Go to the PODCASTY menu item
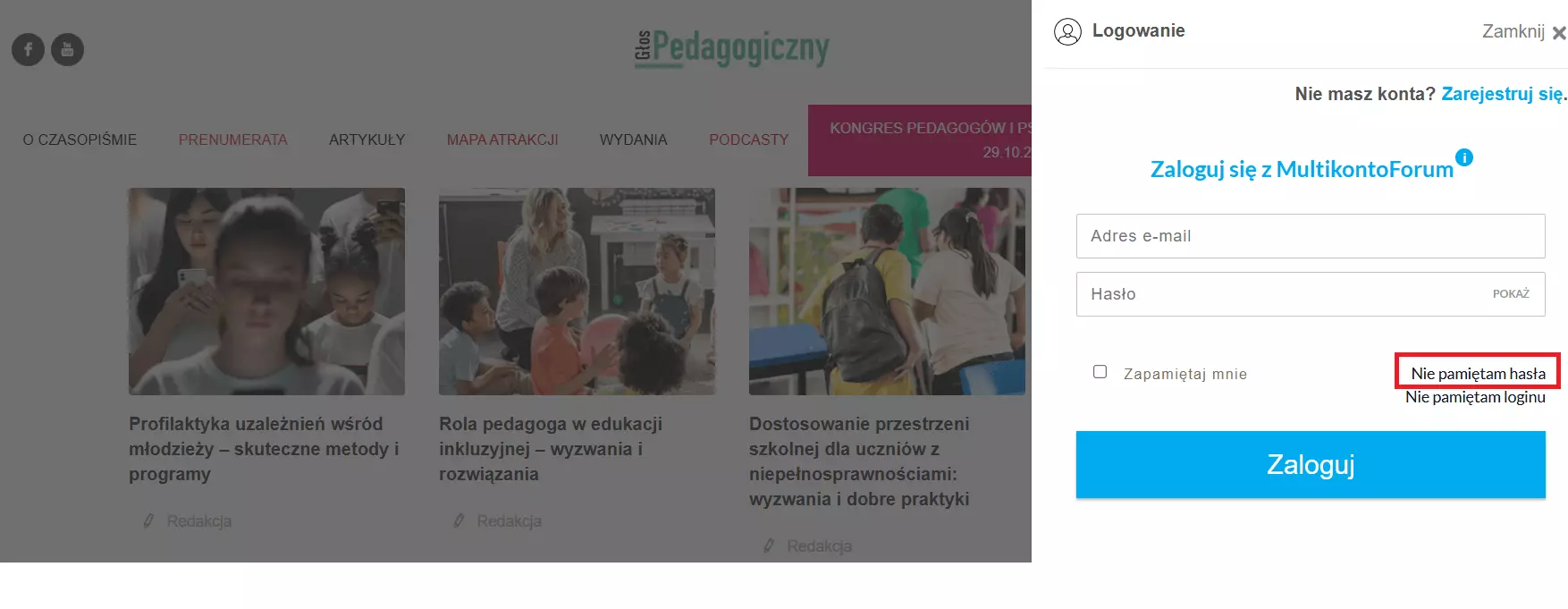 [x=748, y=140]
